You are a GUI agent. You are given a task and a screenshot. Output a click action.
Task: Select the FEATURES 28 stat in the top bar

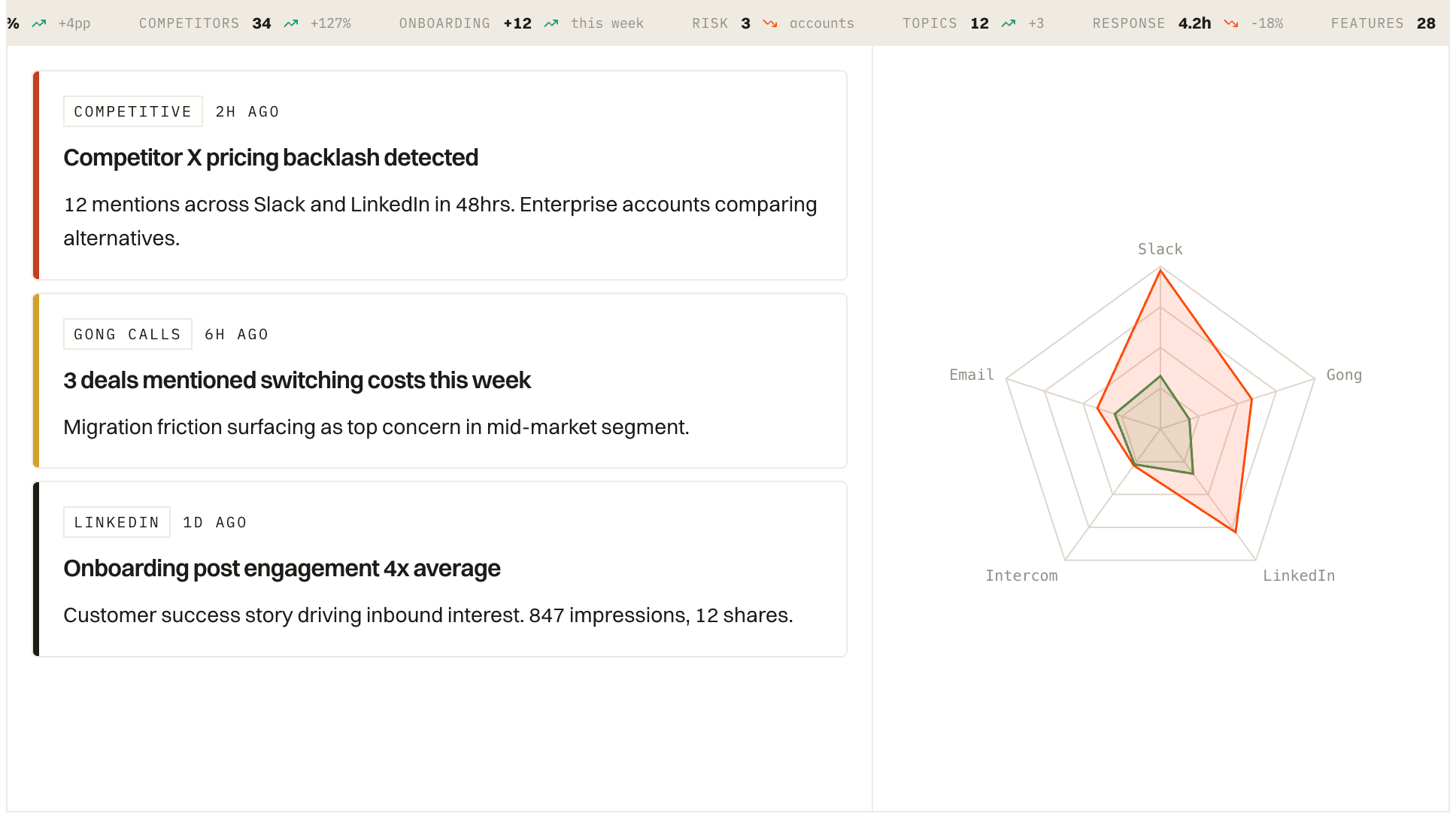pyautogui.click(x=1382, y=23)
